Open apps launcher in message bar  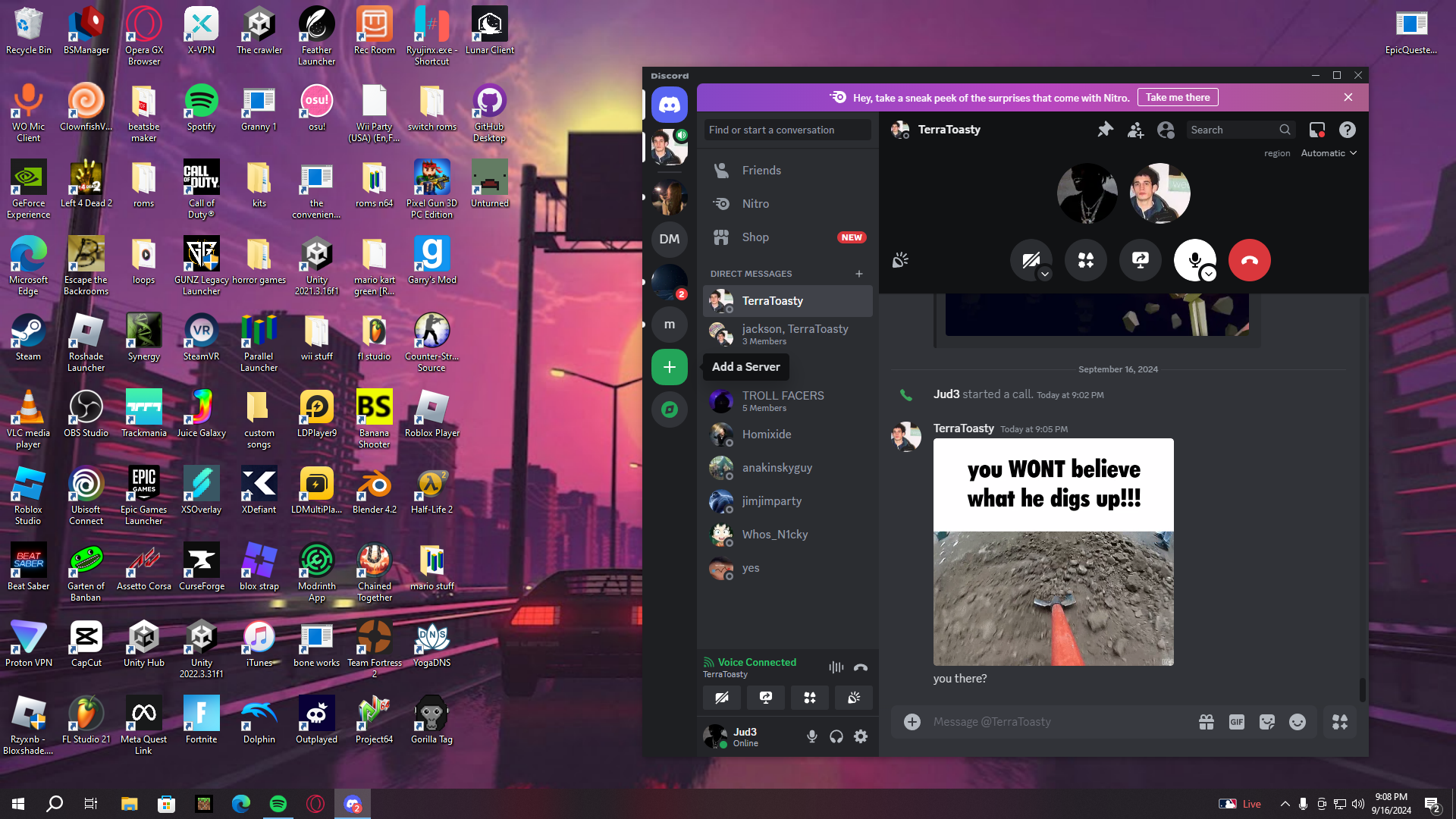tap(1340, 722)
